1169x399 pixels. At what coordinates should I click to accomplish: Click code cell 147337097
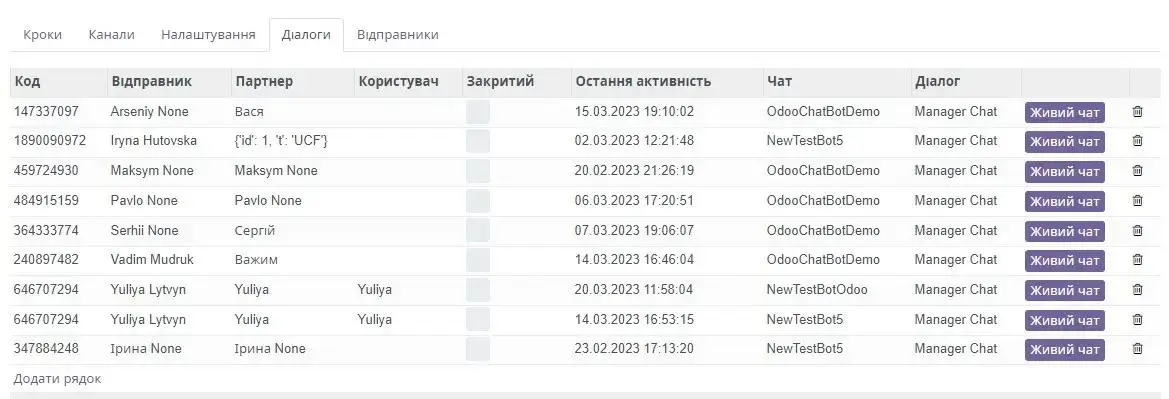click(x=46, y=112)
